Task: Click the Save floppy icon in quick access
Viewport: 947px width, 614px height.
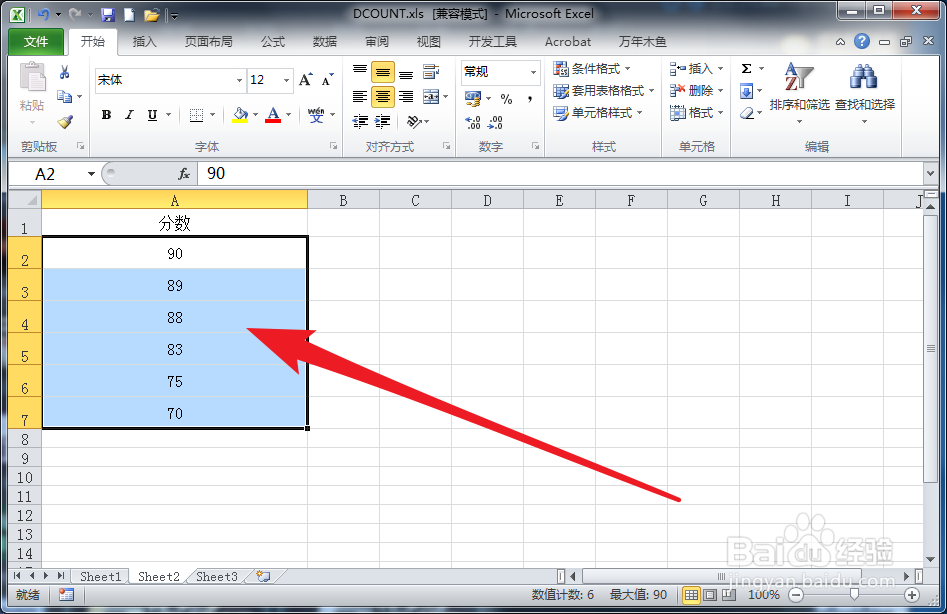Action: pos(108,14)
